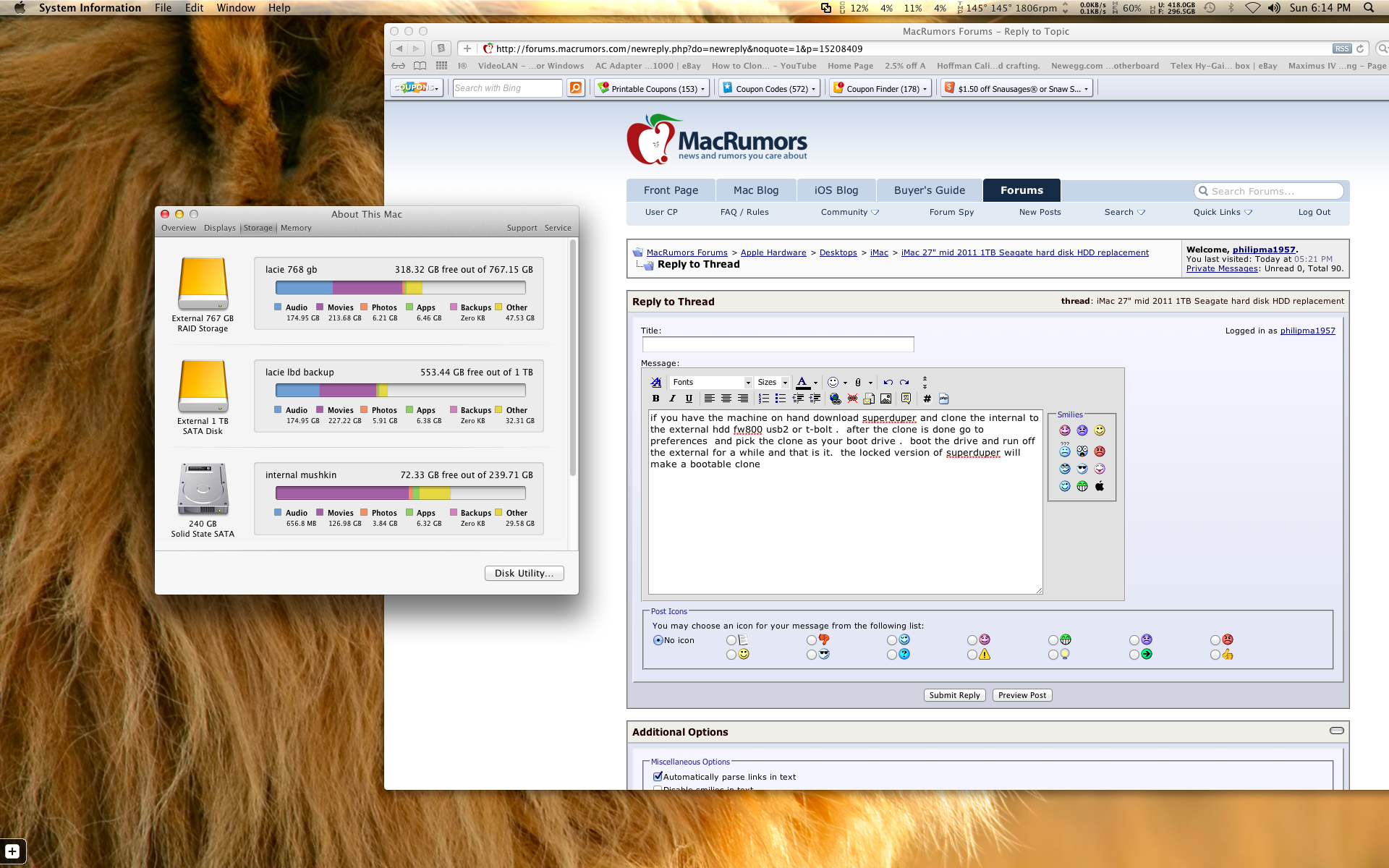Click Log Out link
Screen dimensions: 1389x868
[x=1314, y=212]
